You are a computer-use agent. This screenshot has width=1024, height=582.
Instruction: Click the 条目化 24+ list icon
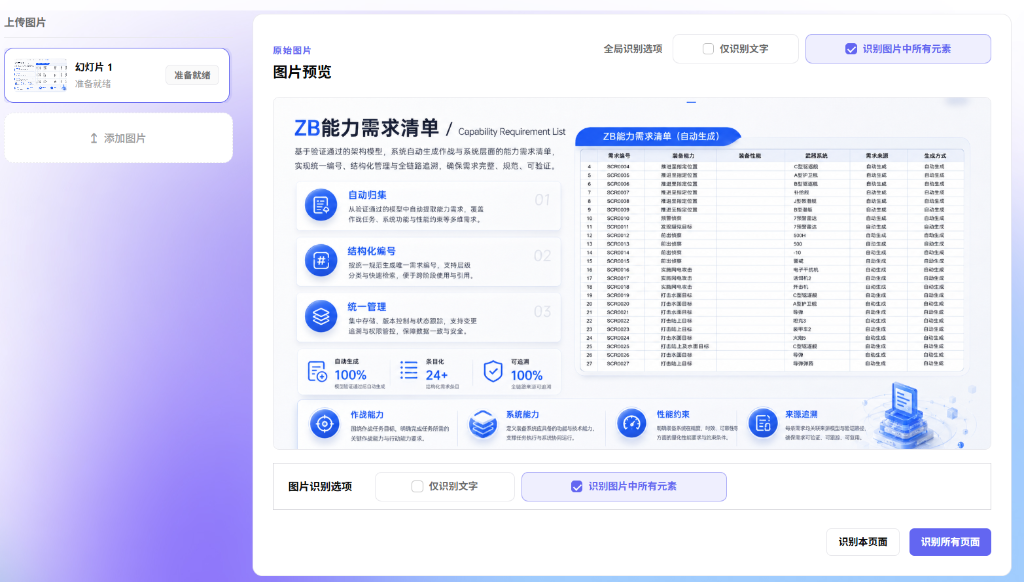[409, 370]
